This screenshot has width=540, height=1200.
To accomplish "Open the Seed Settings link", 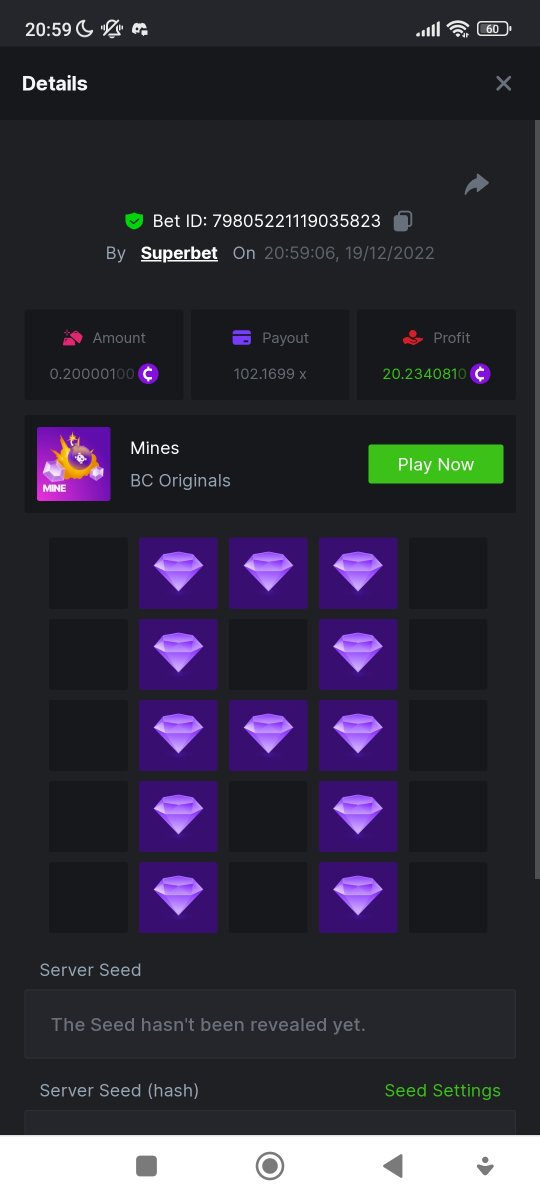I will point(443,1090).
